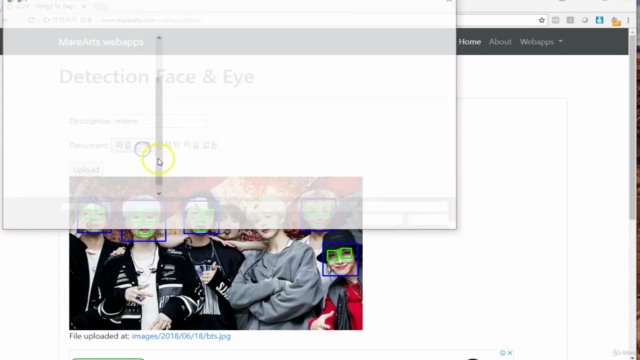Select the Detection Face & Eye heading
The width and height of the screenshot is (640, 360).
point(157,76)
